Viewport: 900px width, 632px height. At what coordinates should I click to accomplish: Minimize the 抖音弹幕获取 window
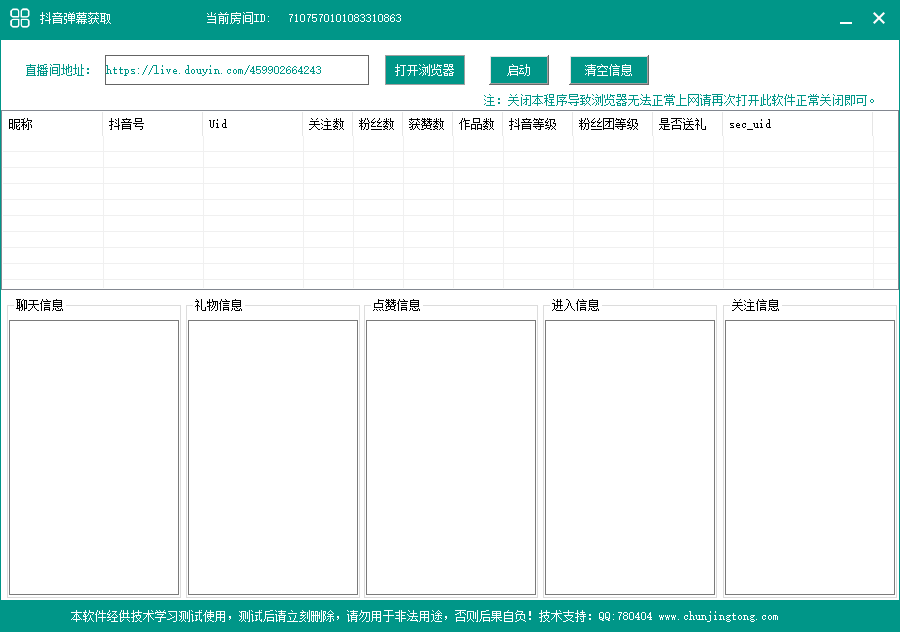(x=845, y=19)
